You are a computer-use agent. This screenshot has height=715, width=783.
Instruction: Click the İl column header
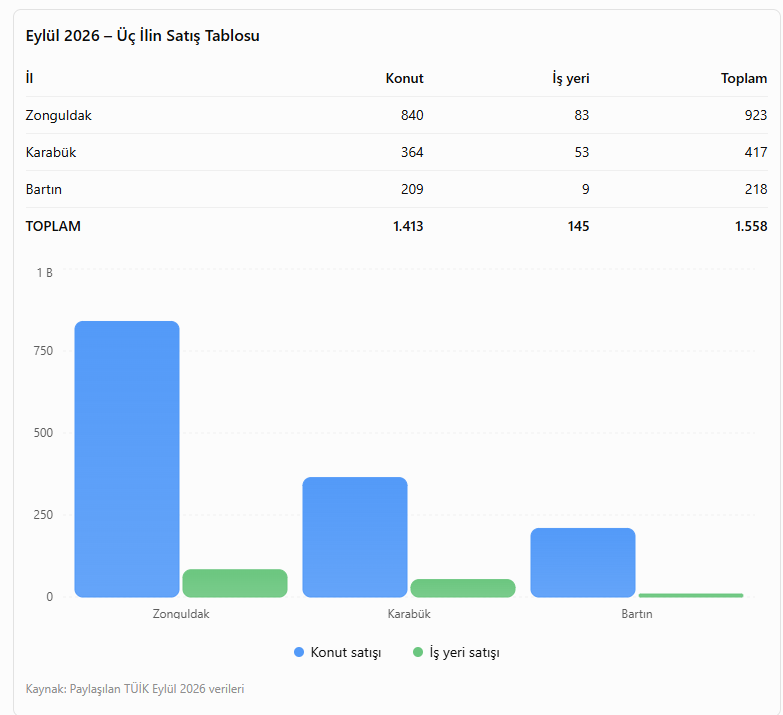pyautogui.click(x=29, y=78)
